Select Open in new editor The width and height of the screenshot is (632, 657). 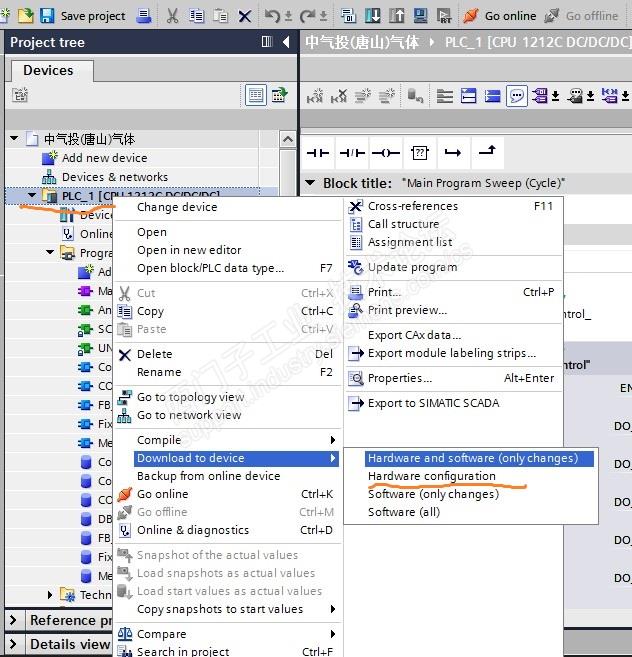coord(189,250)
